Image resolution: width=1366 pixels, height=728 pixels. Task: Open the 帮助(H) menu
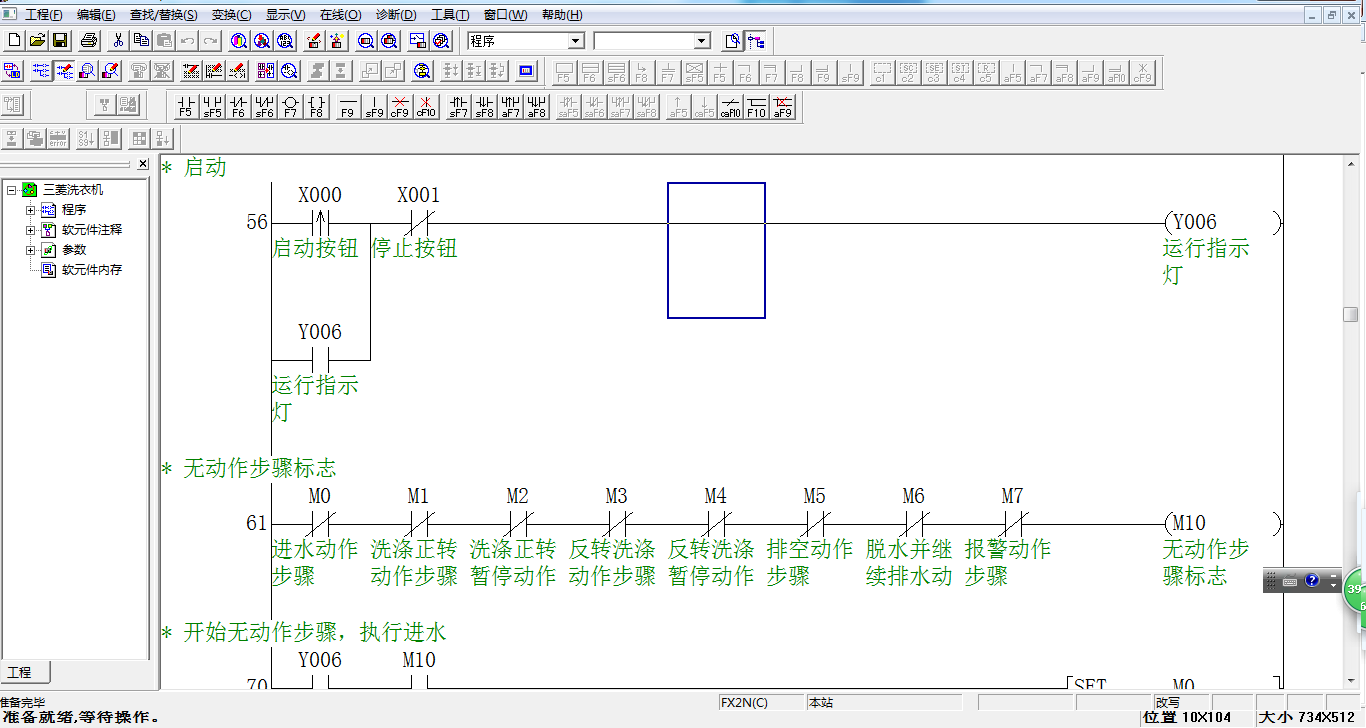pos(561,15)
